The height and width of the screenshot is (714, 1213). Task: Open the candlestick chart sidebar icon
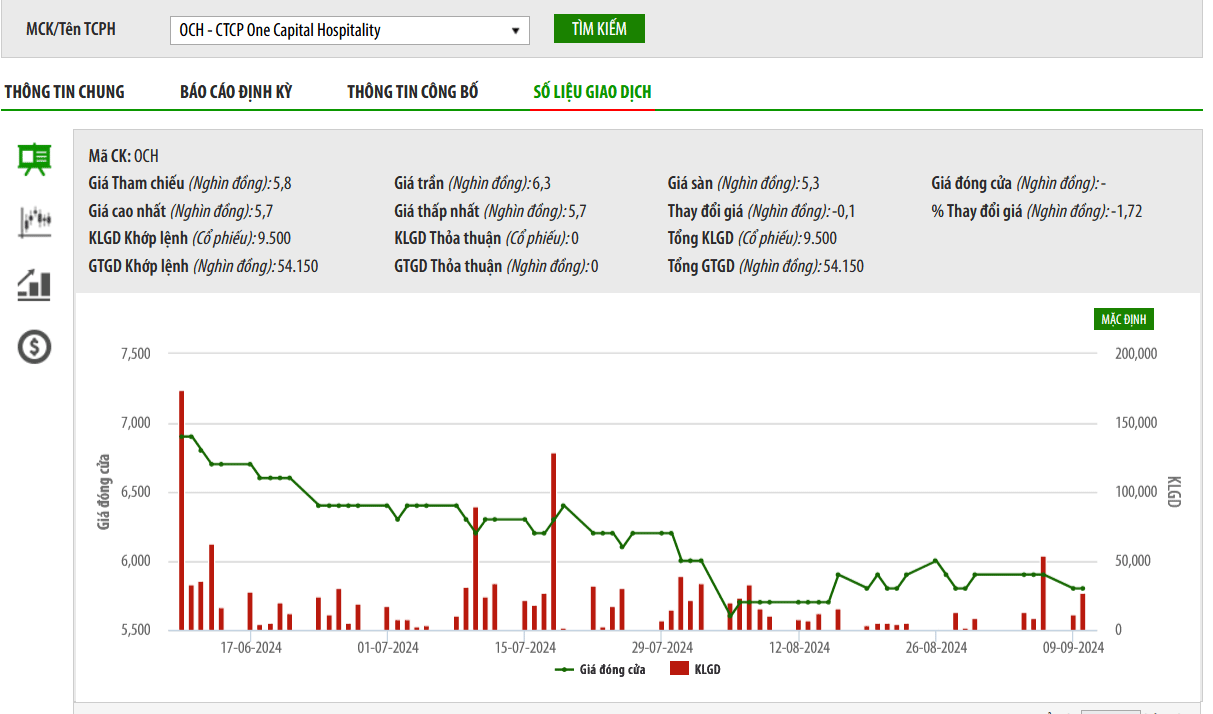(35, 221)
